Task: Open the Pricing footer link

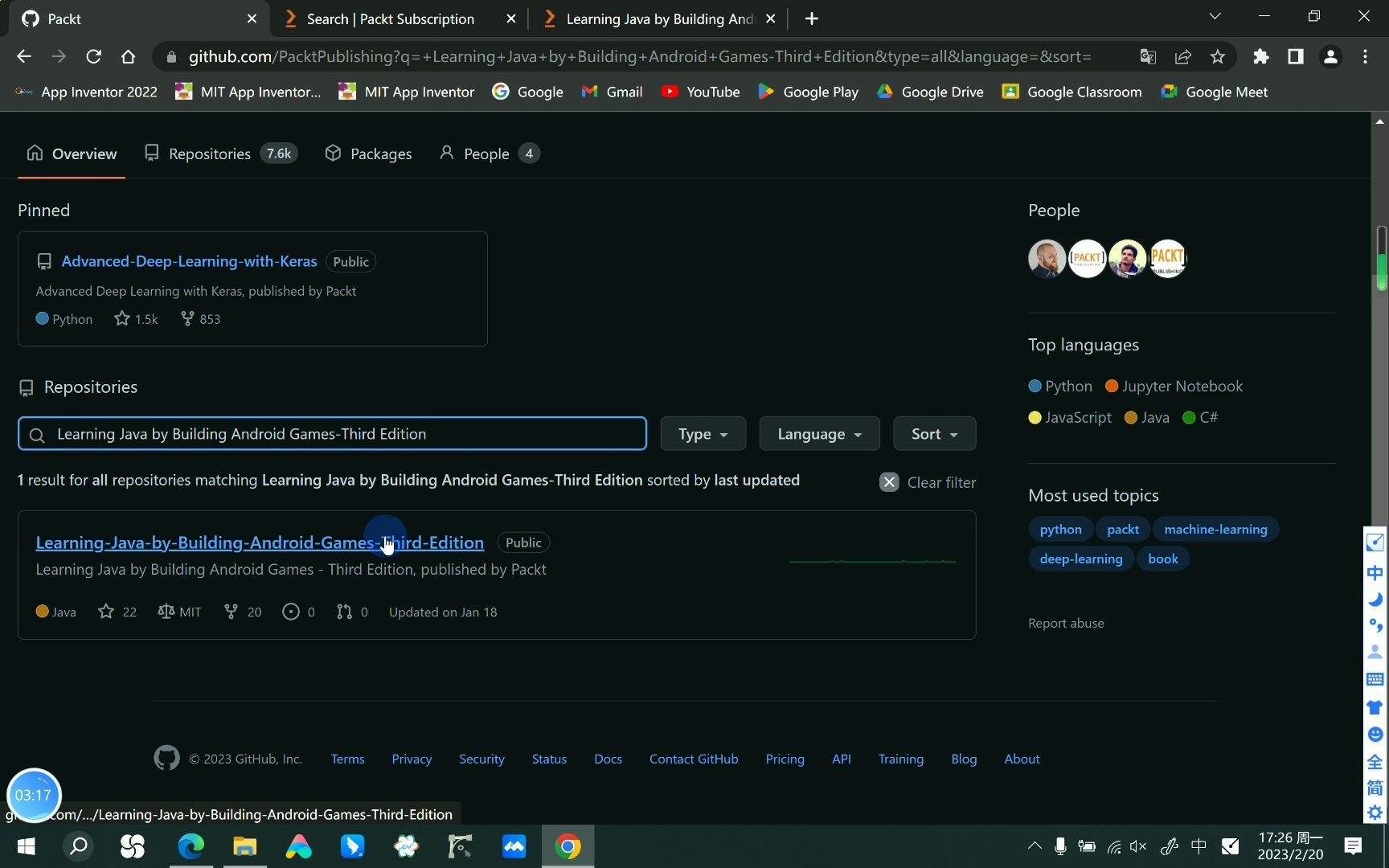Action: tap(785, 759)
